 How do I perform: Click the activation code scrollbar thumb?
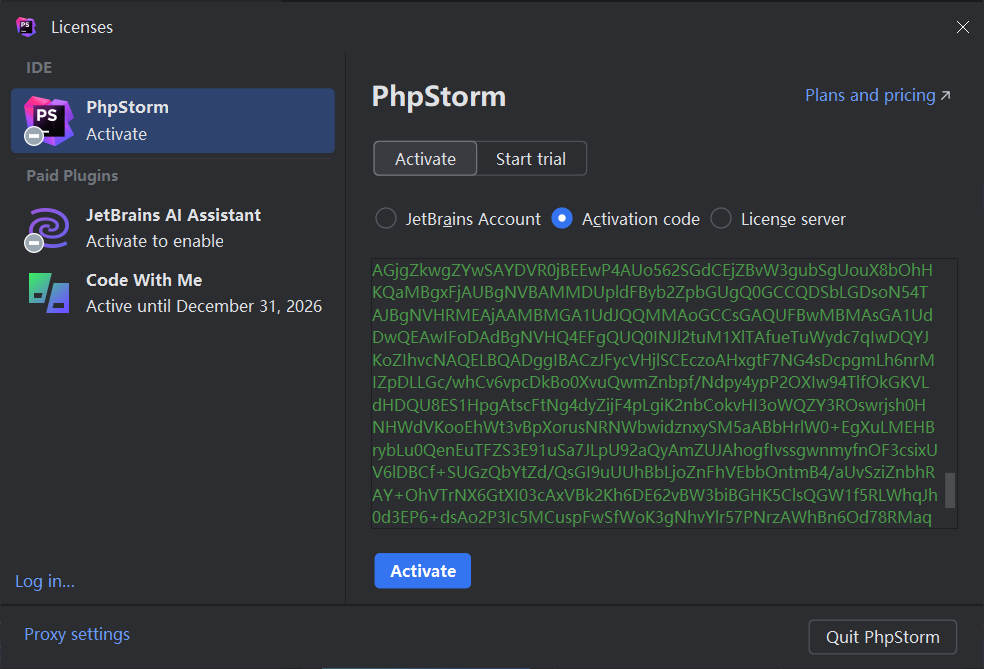point(950,490)
